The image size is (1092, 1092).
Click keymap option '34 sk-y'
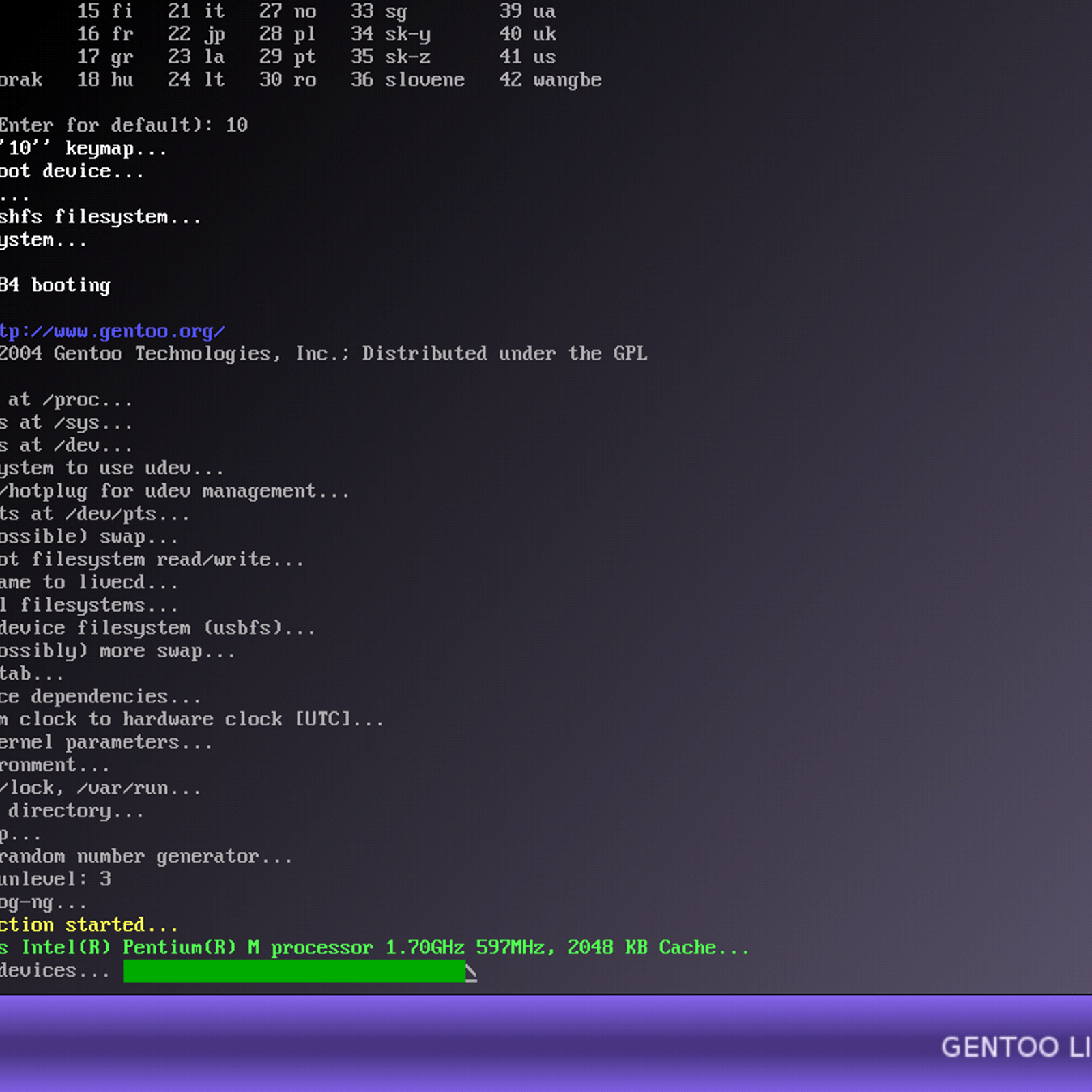[390, 34]
